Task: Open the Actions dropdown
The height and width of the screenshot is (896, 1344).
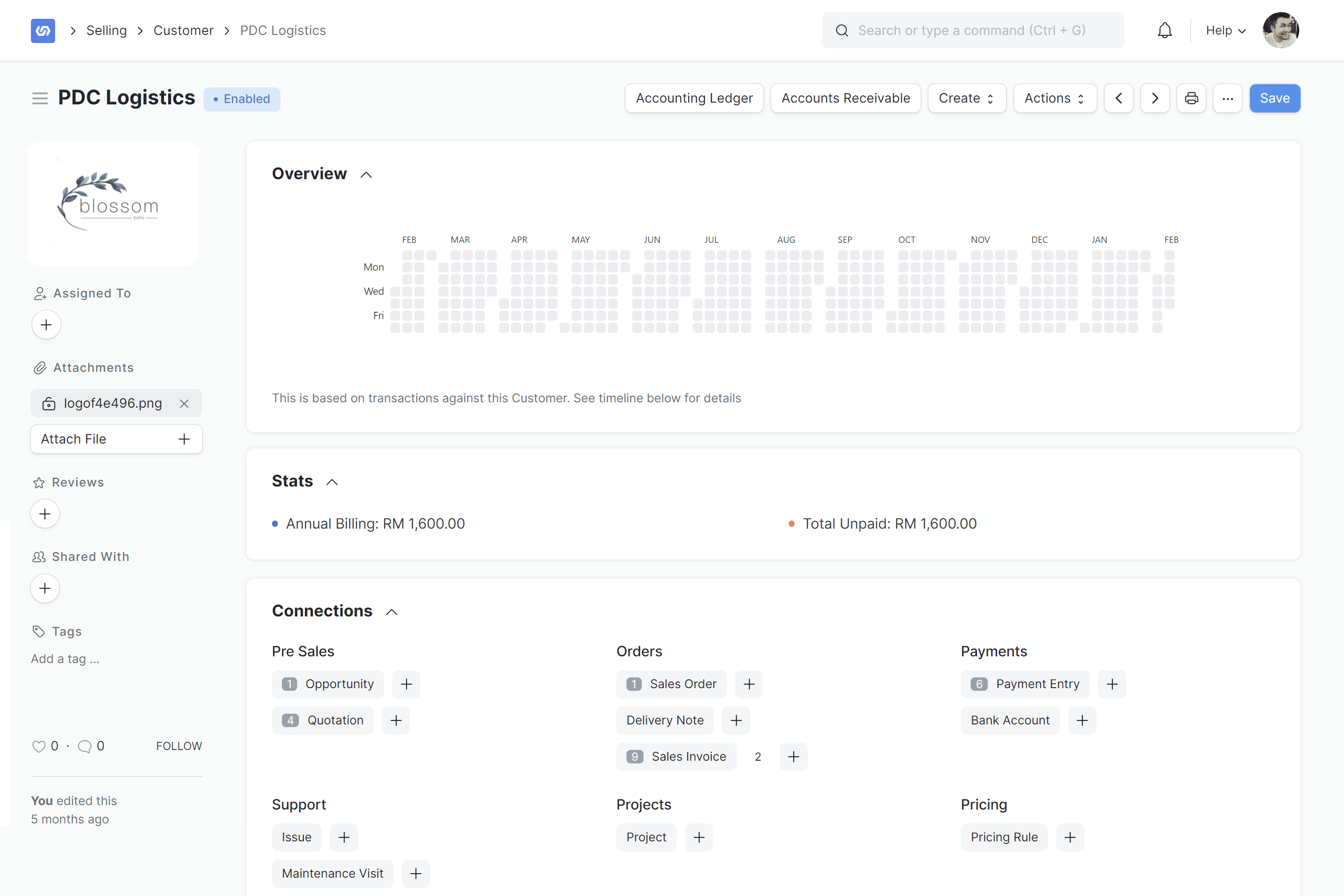Action: tap(1055, 98)
